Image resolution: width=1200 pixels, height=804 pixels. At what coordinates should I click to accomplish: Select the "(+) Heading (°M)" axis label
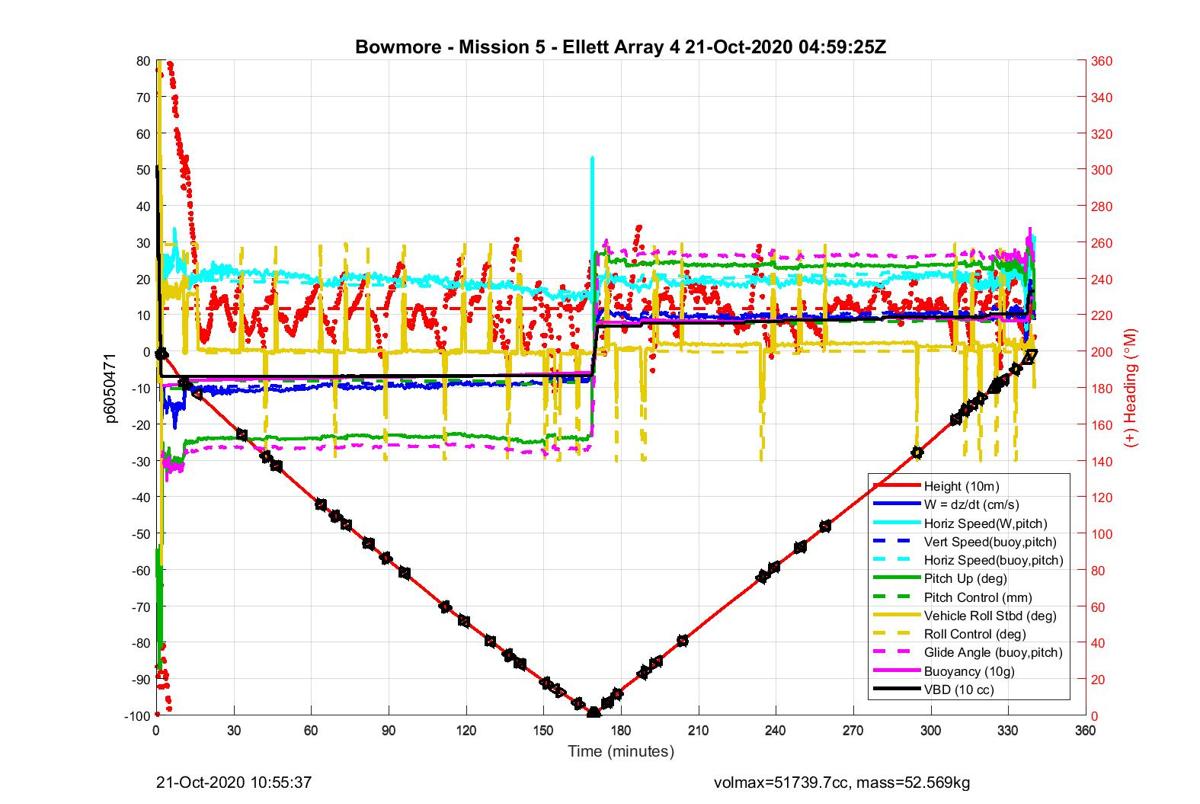tap(1131, 387)
